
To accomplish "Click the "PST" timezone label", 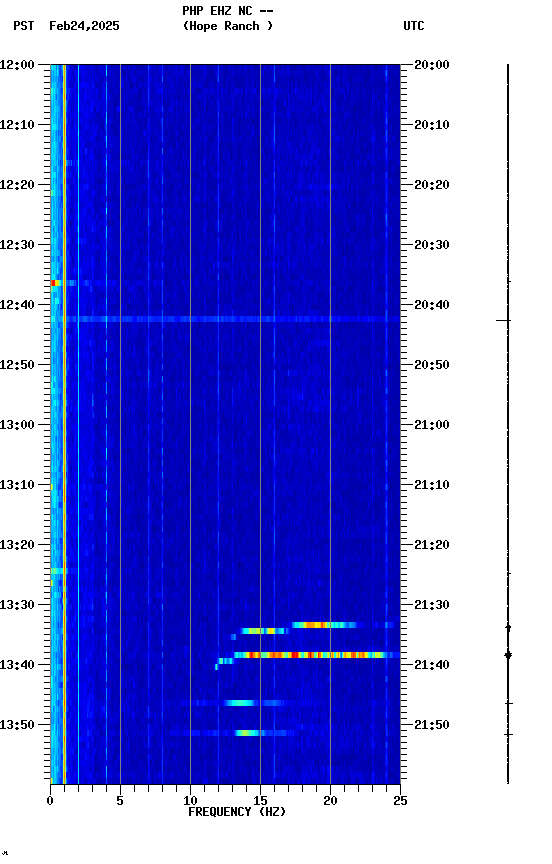I will [x=24, y=26].
